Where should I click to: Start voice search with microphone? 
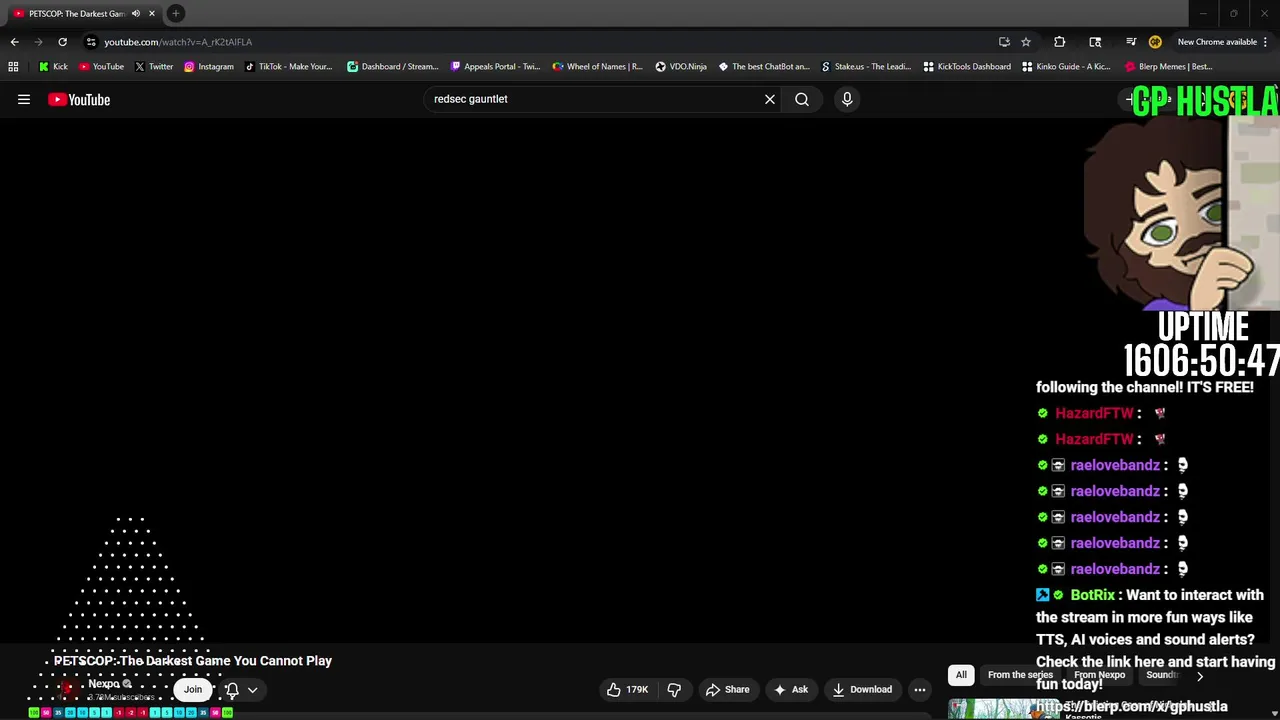(x=847, y=99)
